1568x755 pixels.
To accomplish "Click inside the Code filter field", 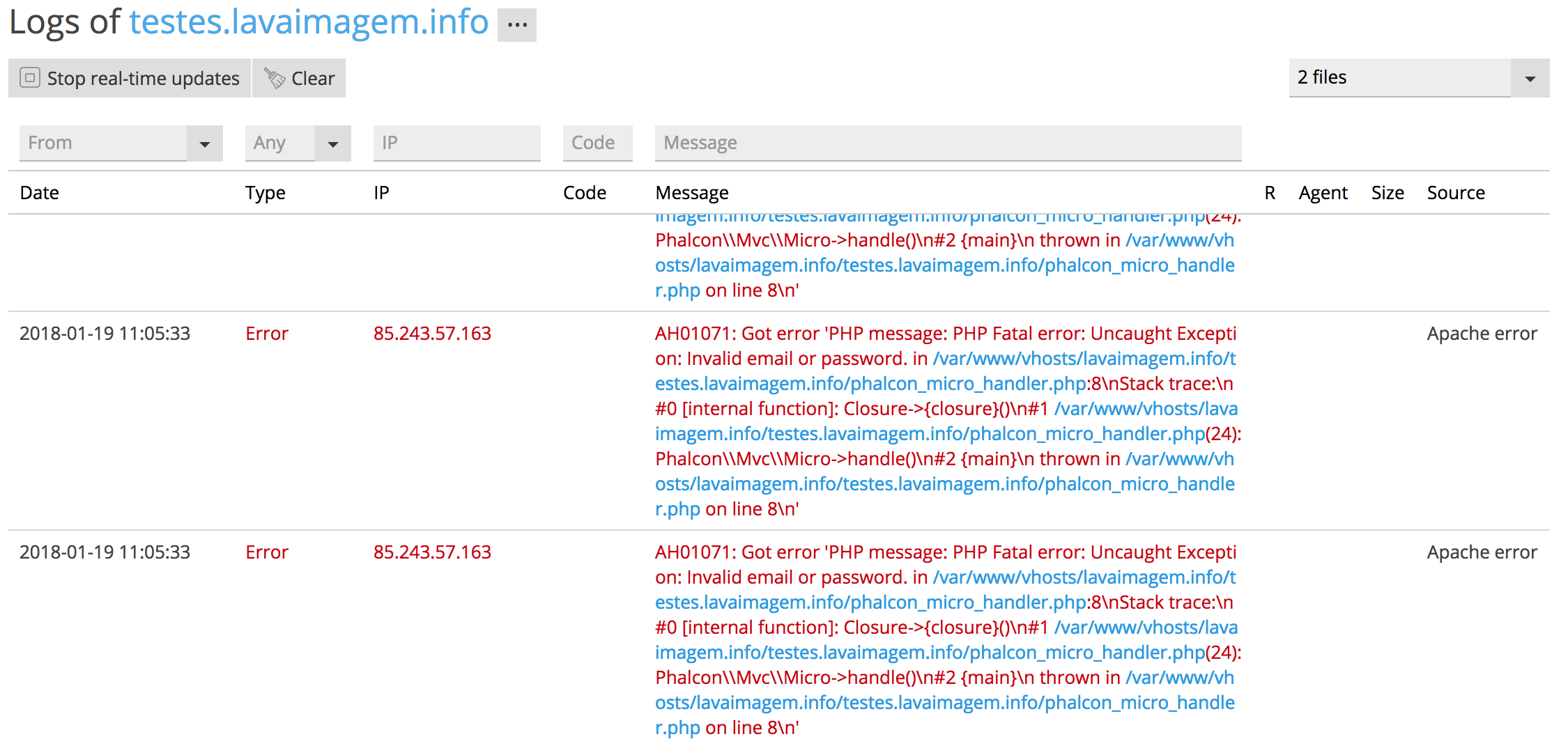I will pos(597,143).
